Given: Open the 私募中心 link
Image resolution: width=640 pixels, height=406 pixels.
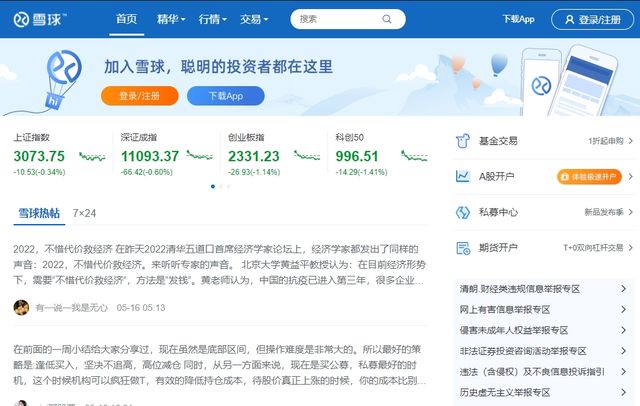Looking at the screenshot, I should 498,212.
